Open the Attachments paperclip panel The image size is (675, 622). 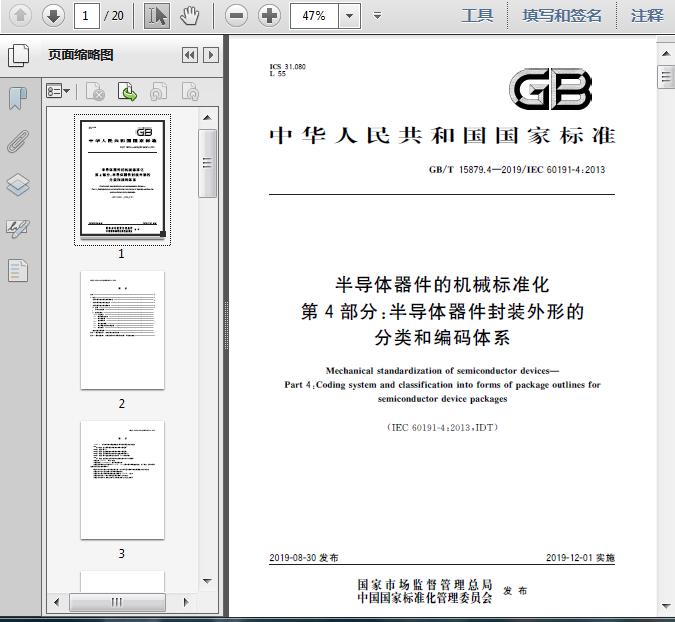pos(18,142)
